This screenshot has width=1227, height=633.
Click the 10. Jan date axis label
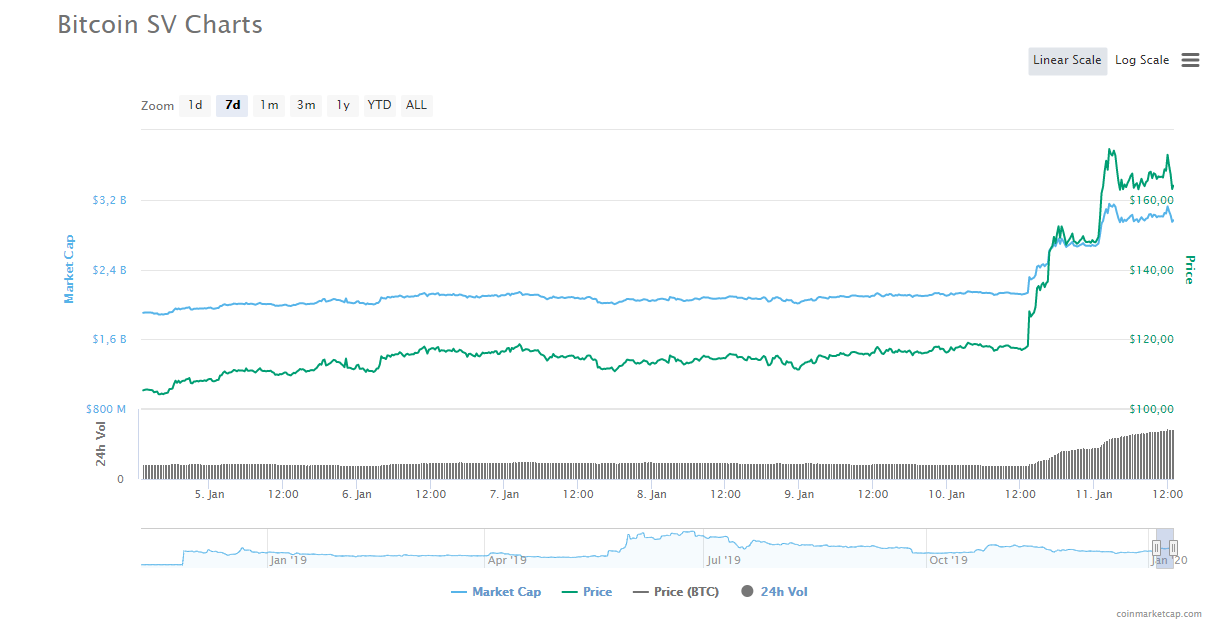click(x=947, y=494)
